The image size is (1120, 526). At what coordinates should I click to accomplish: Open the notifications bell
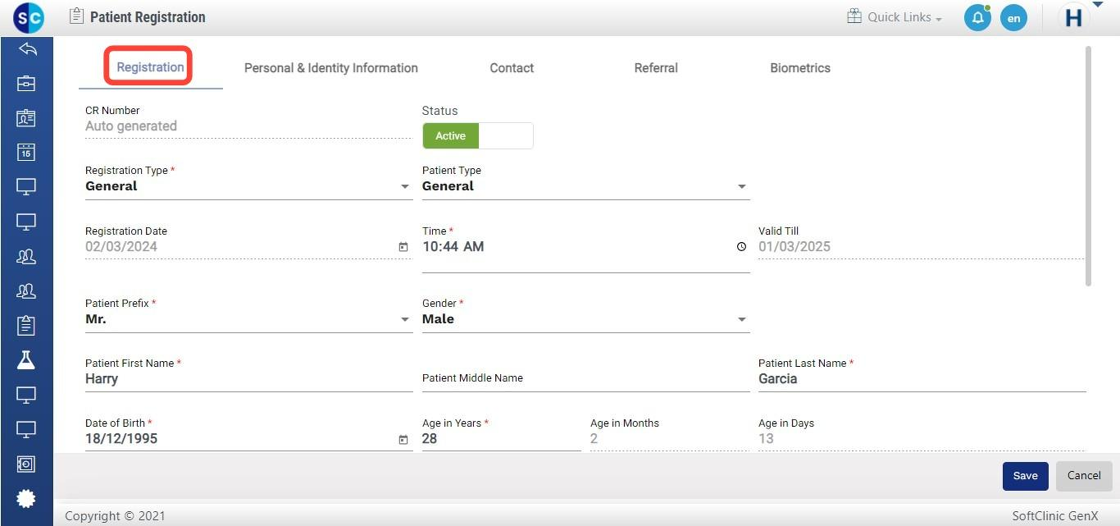click(x=977, y=18)
